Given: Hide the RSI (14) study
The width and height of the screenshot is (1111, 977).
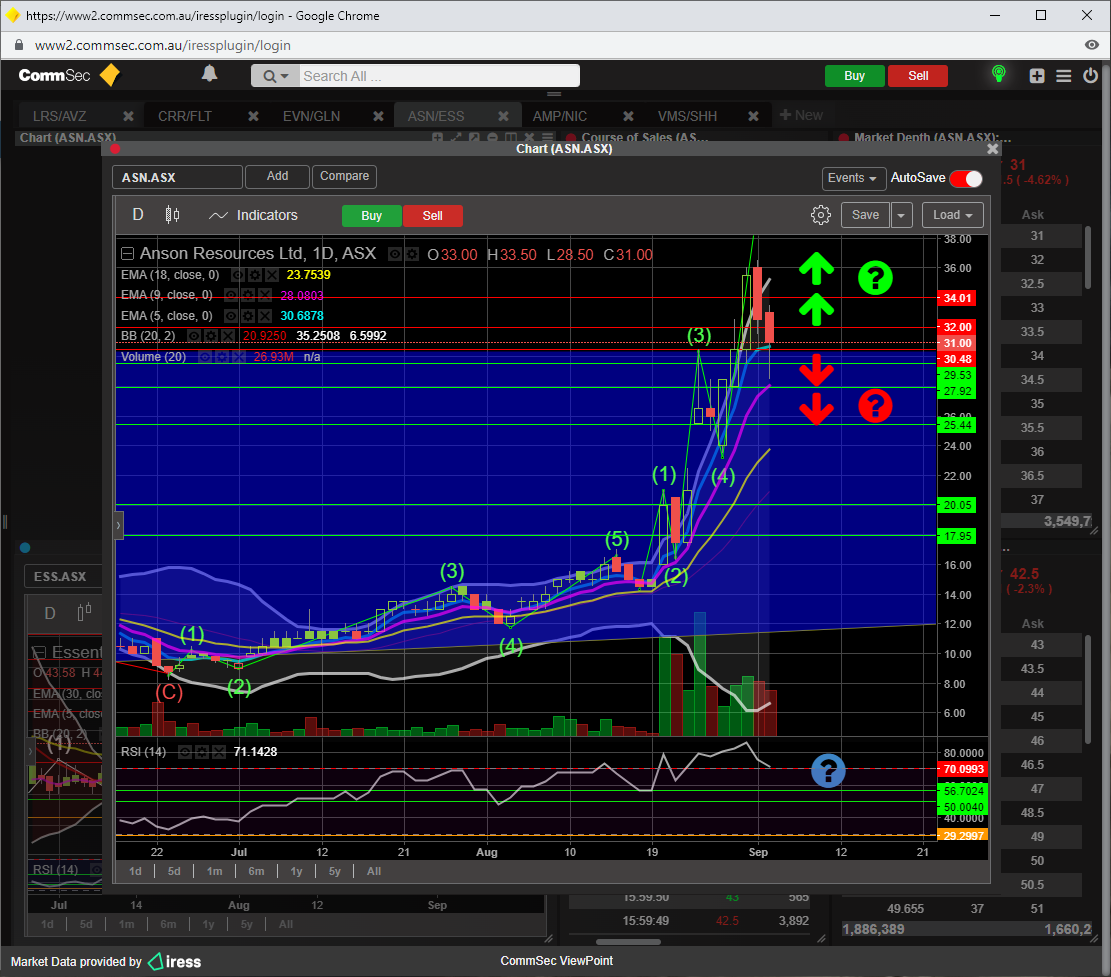Looking at the screenshot, I should [x=185, y=752].
